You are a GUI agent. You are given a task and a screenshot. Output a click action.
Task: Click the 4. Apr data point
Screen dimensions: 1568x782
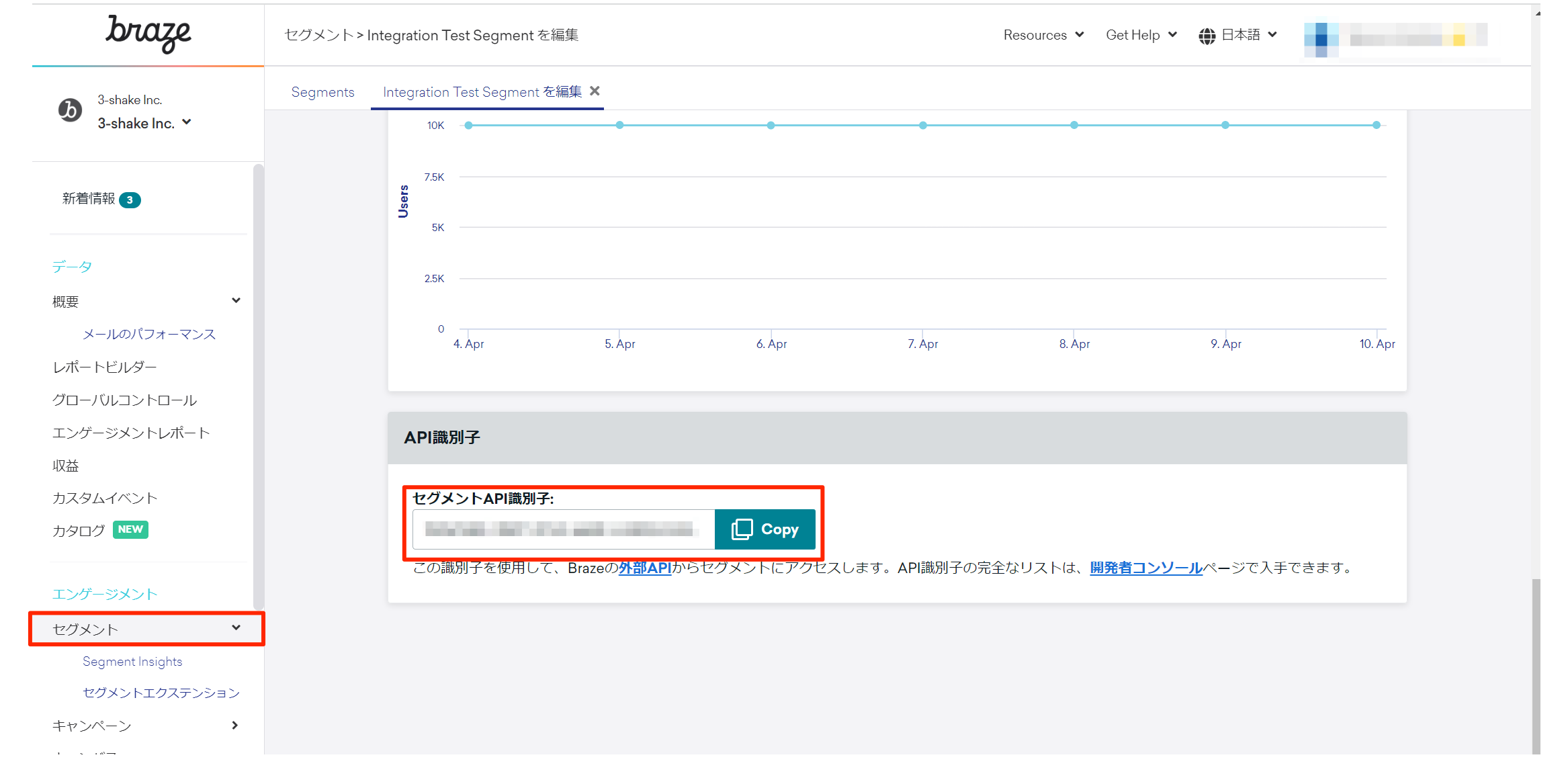[468, 125]
